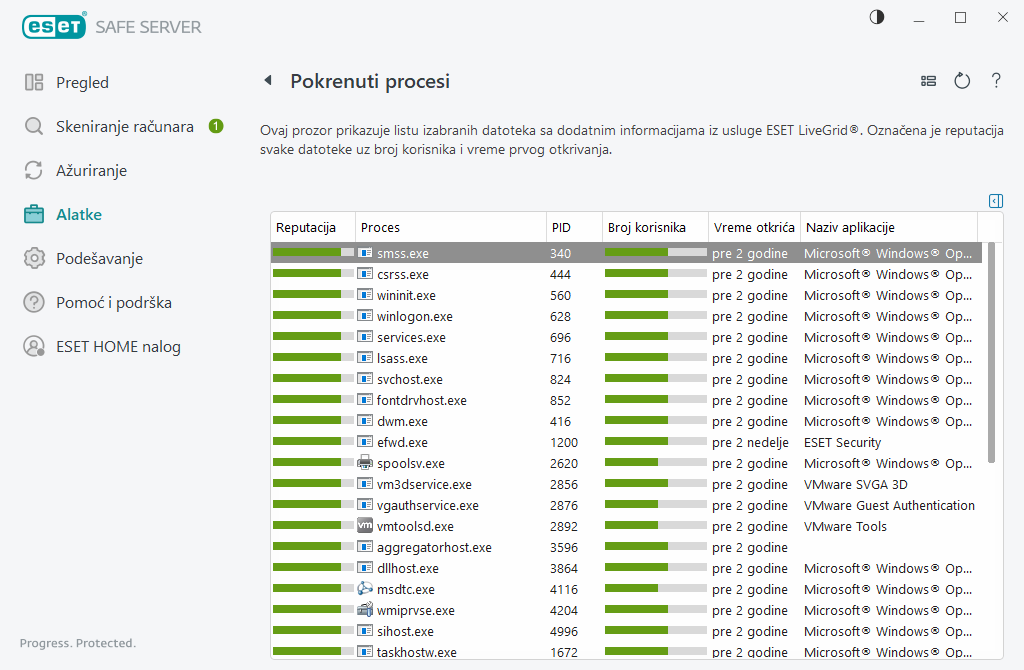Select the Pregled overview icon
The image size is (1024, 670).
click(31, 82)
